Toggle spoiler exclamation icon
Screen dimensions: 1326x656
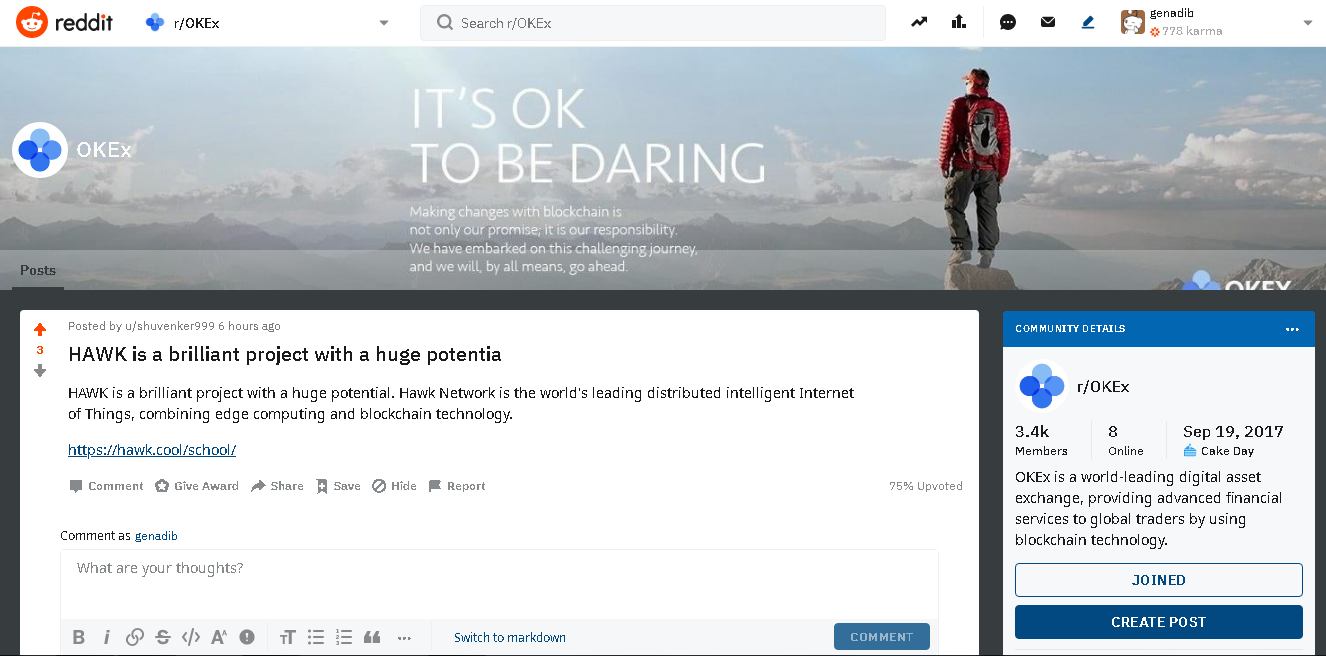pyautogui.click(x=247, y=637)
